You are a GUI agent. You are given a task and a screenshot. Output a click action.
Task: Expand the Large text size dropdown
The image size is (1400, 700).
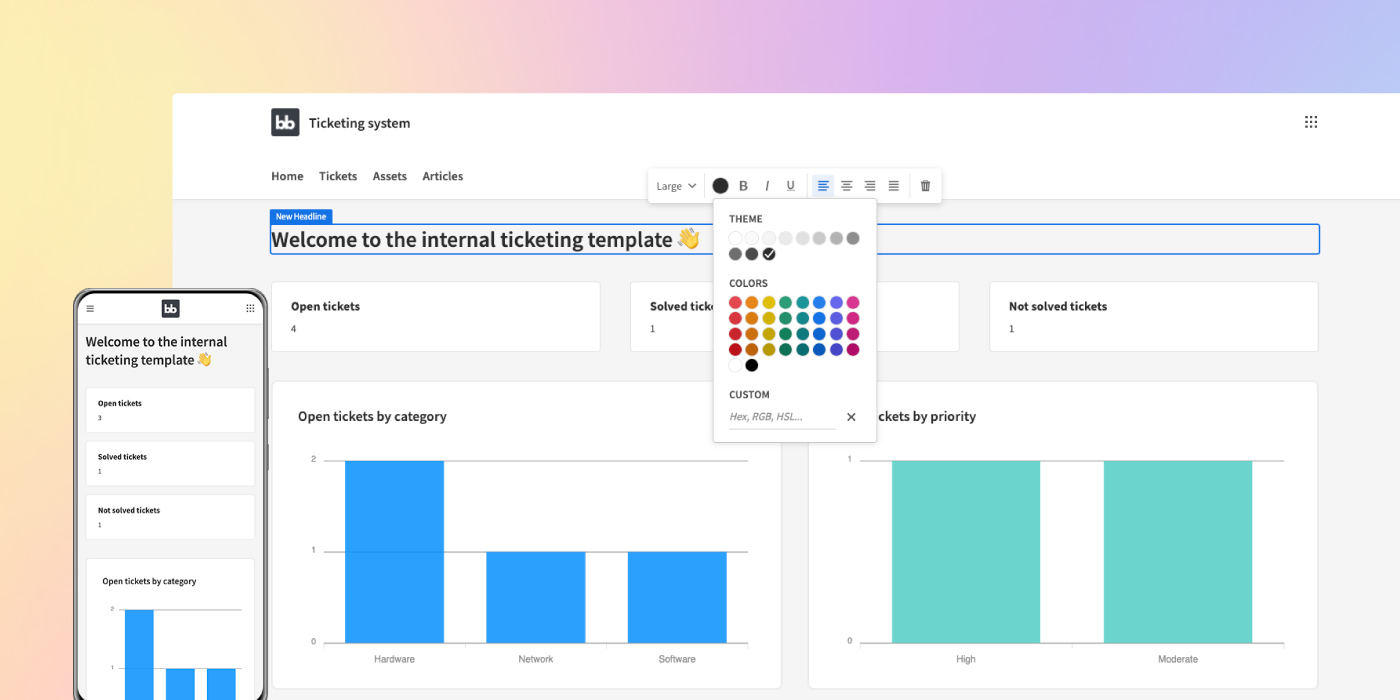click(676, 186)
